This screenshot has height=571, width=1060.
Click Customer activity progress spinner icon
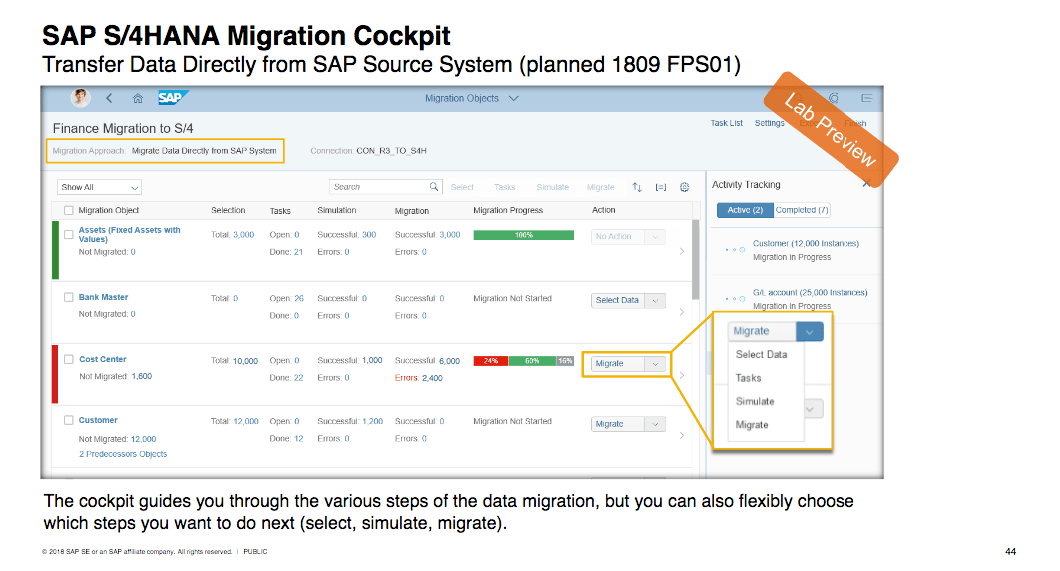(x=735, y=250)
